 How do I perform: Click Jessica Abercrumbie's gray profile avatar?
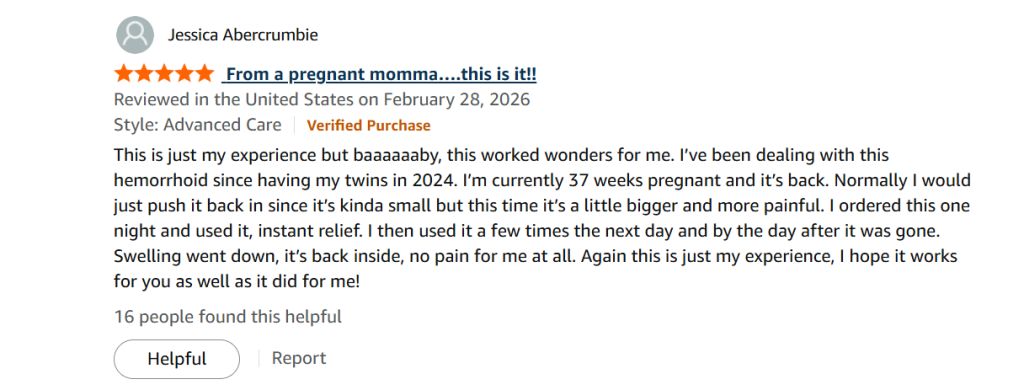[135, 35]
